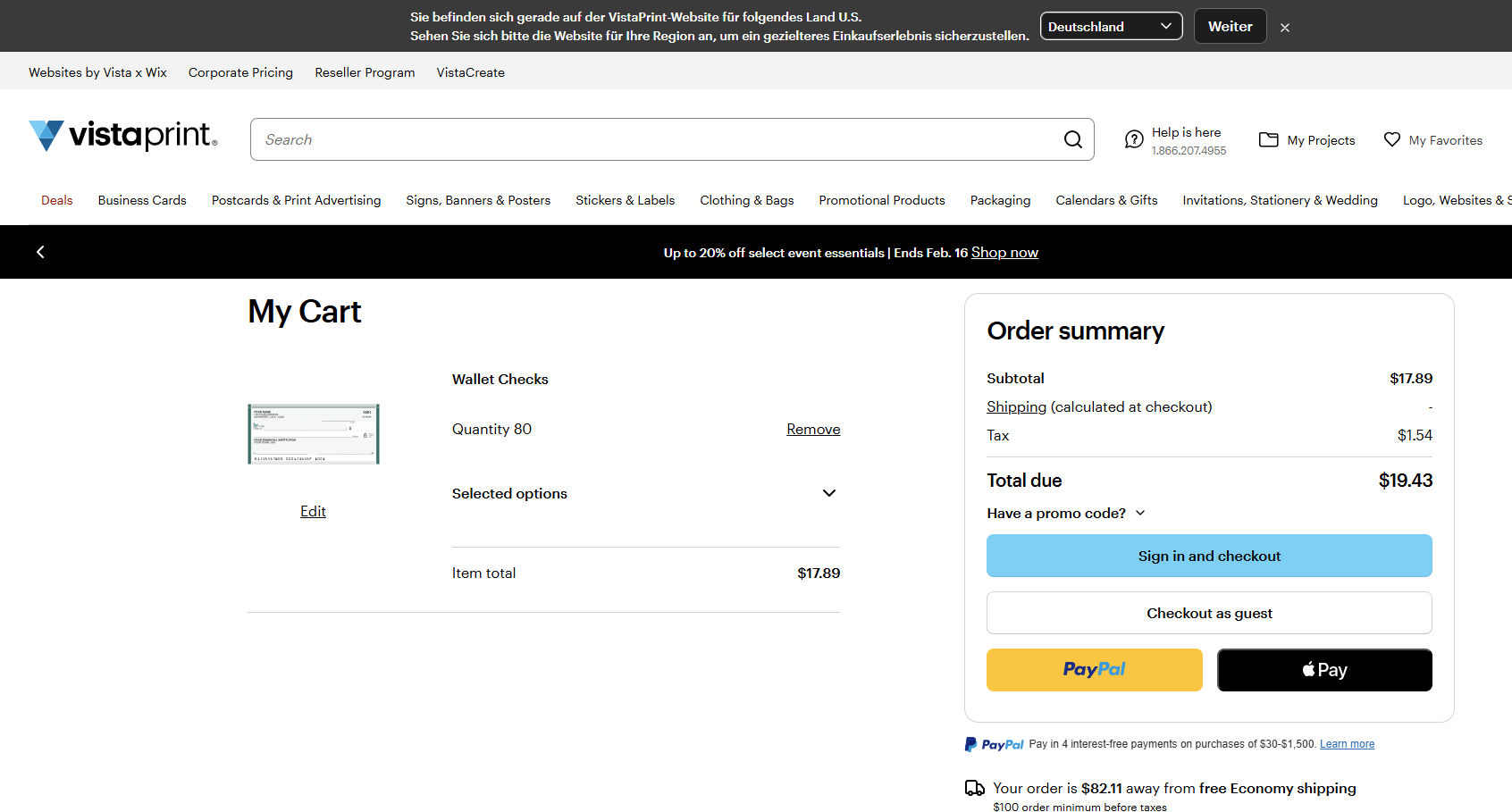Click Sign in and checkout

click(x=1209, y=556)
